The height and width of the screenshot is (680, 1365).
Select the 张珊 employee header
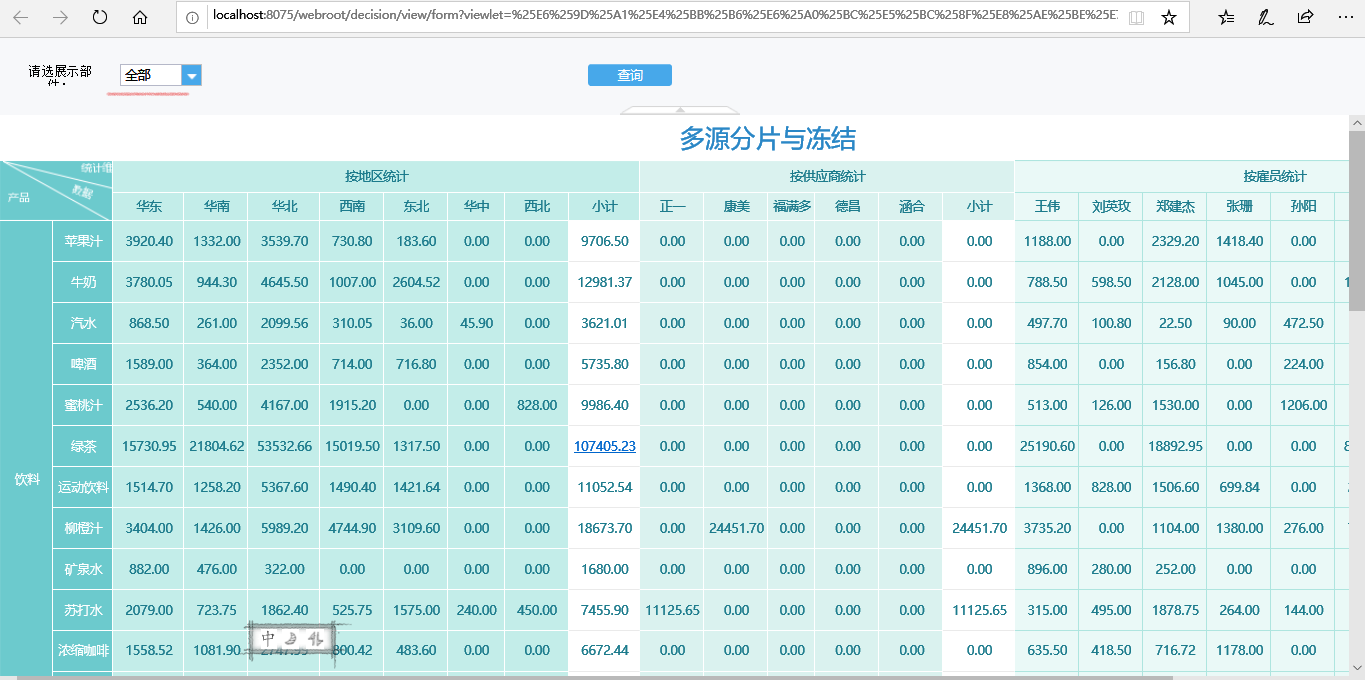coord(1239,206)
